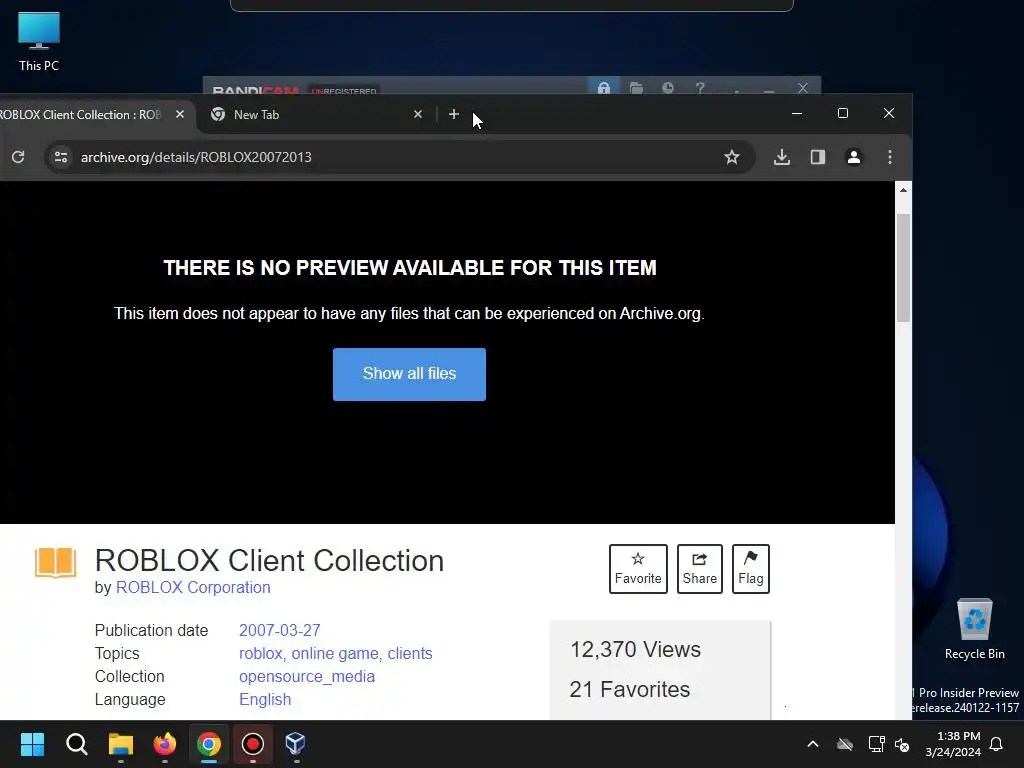
Task: Click muted volume tray icon
Action: [x=902, y=744]
